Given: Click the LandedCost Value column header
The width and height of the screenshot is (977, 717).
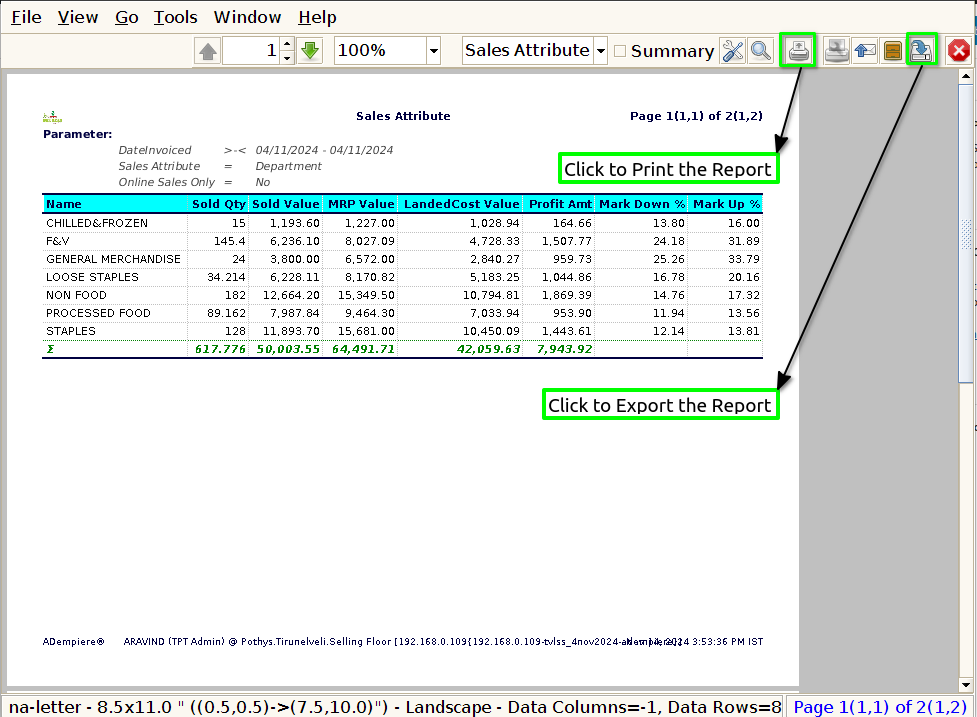Looking at the screenshot, I should [462, 204].
